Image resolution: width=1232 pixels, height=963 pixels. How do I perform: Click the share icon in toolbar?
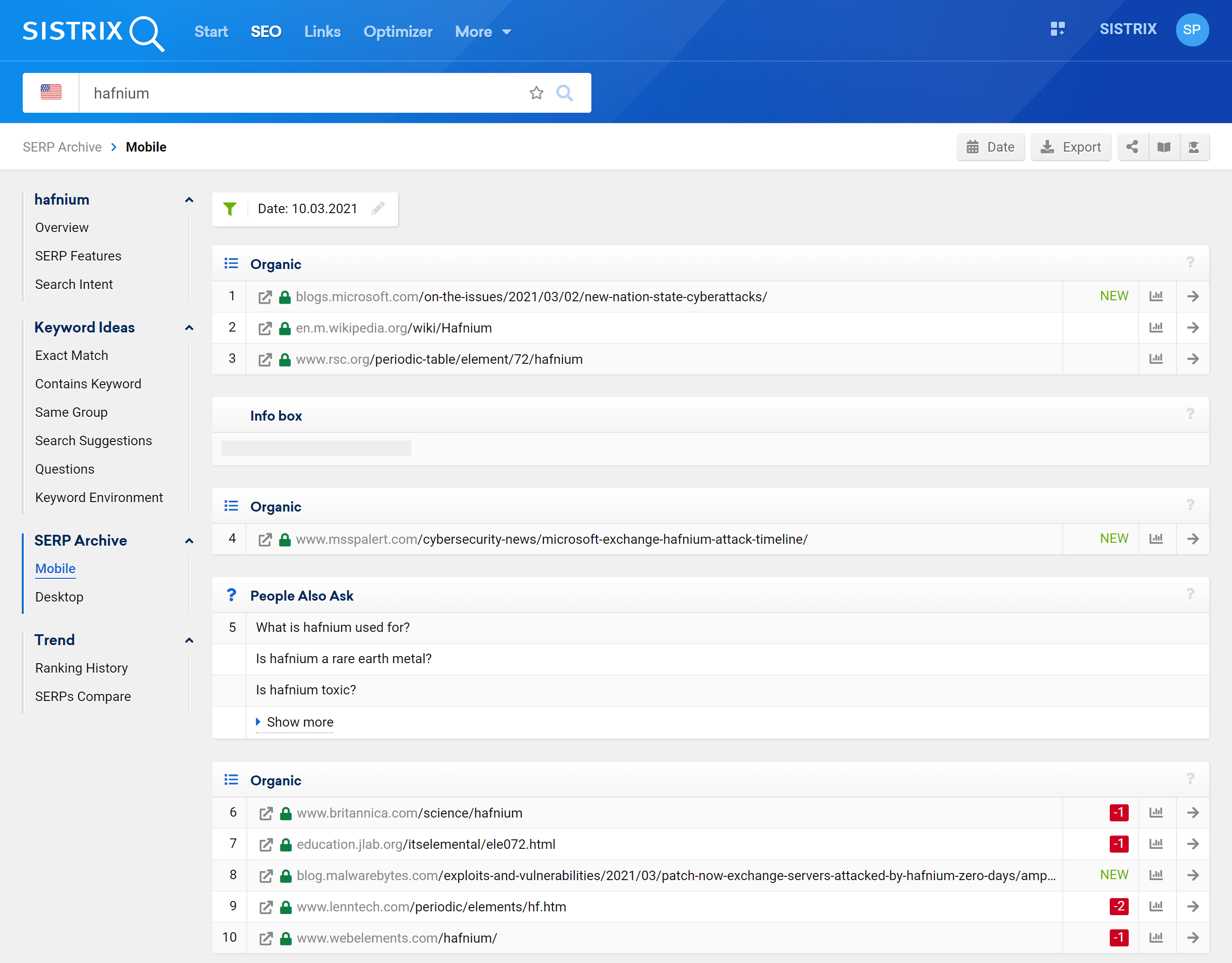1132,147
